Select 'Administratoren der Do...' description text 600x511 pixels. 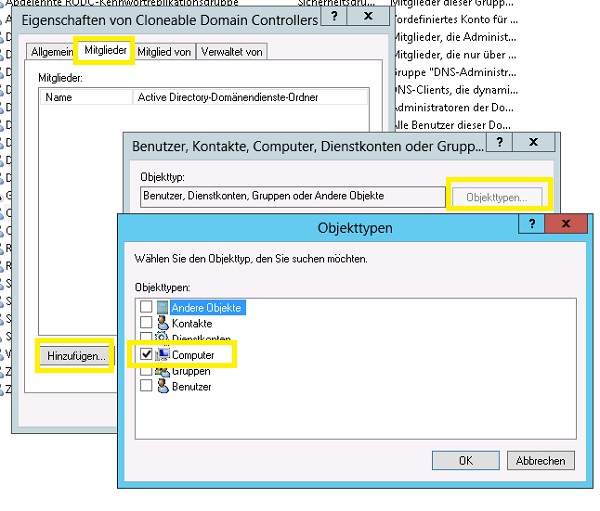pyautogui.click(x=454, y=107)
